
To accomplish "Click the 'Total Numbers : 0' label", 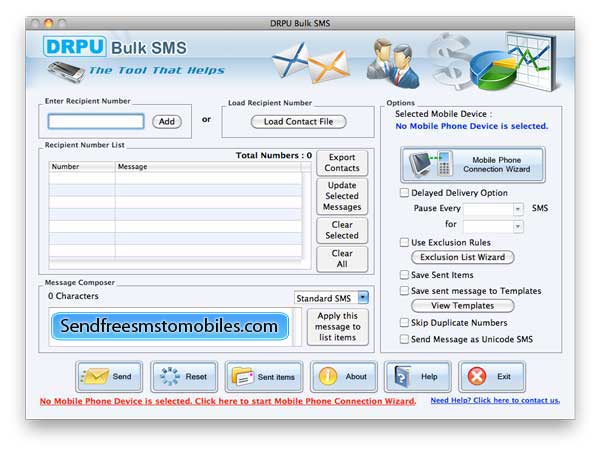I will (x=274, y=155).
